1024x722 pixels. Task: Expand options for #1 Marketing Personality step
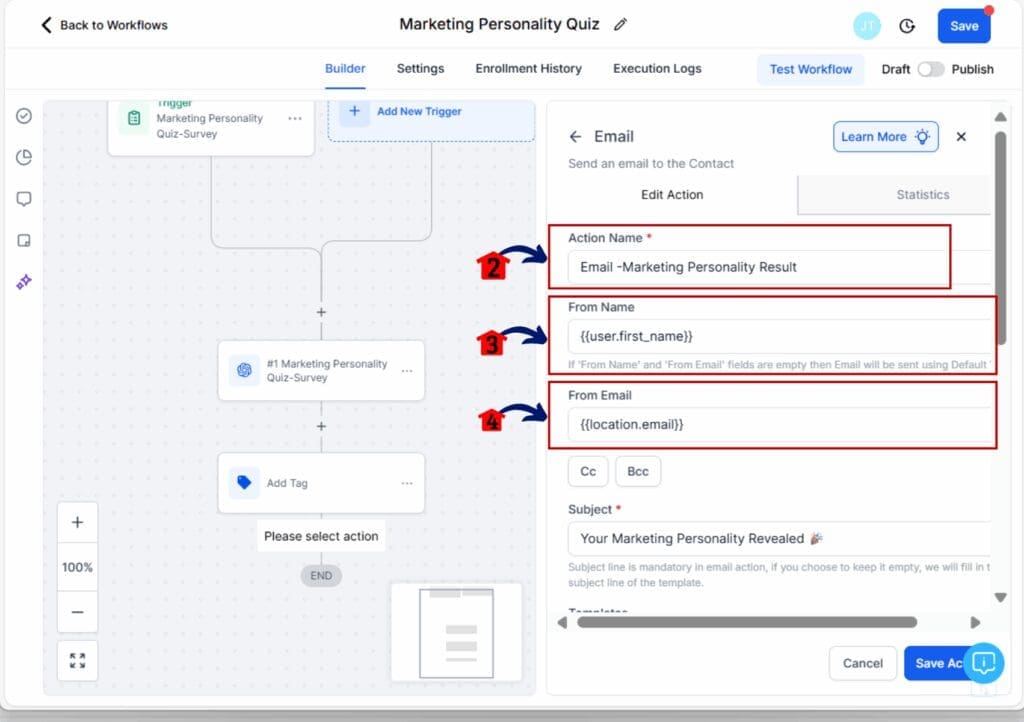click(406, 371)
